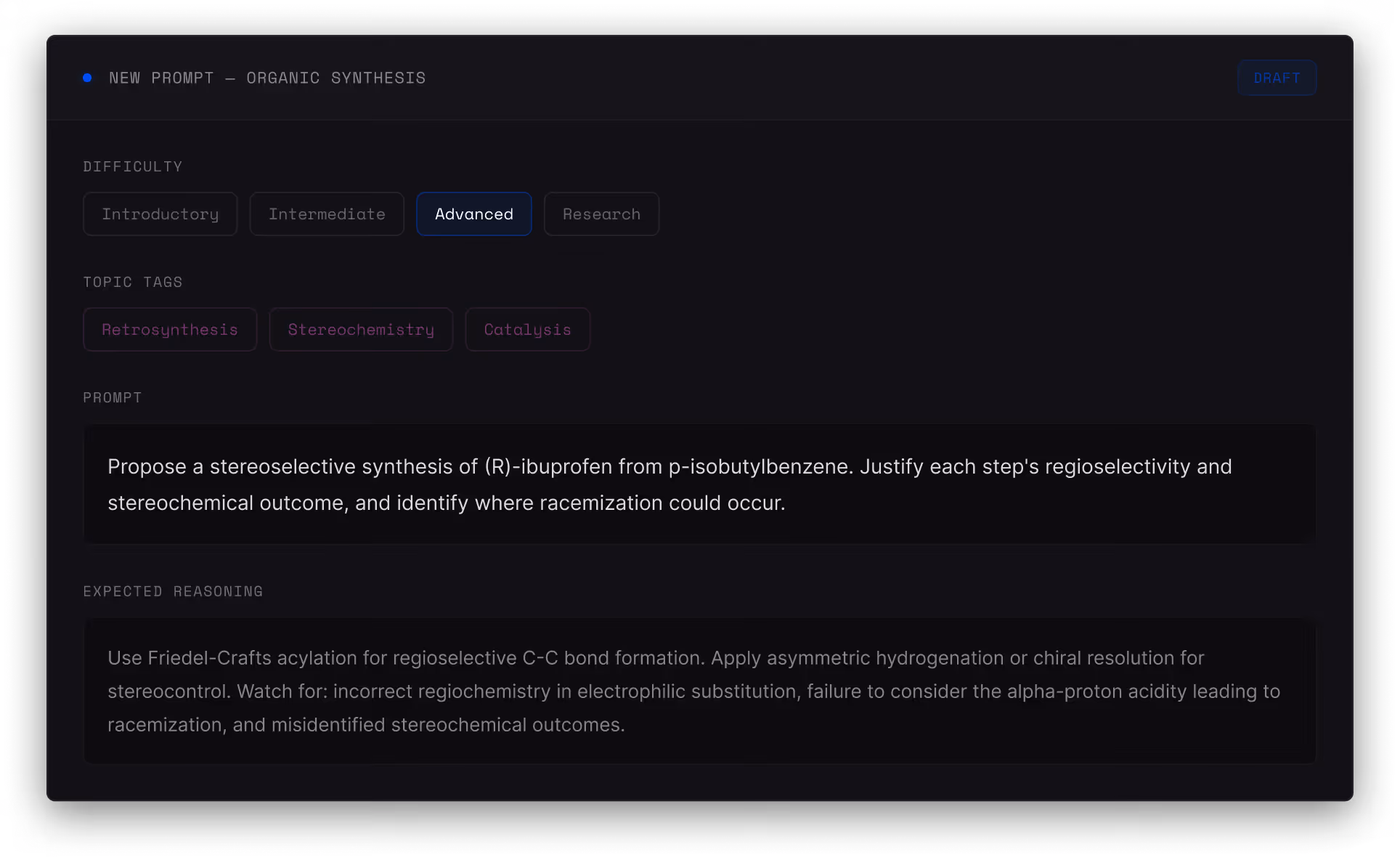The height and width of the screenshot is (860, 1400).
Task: Toggle the Stereochemistry topic tag
Action: (361, 330)
